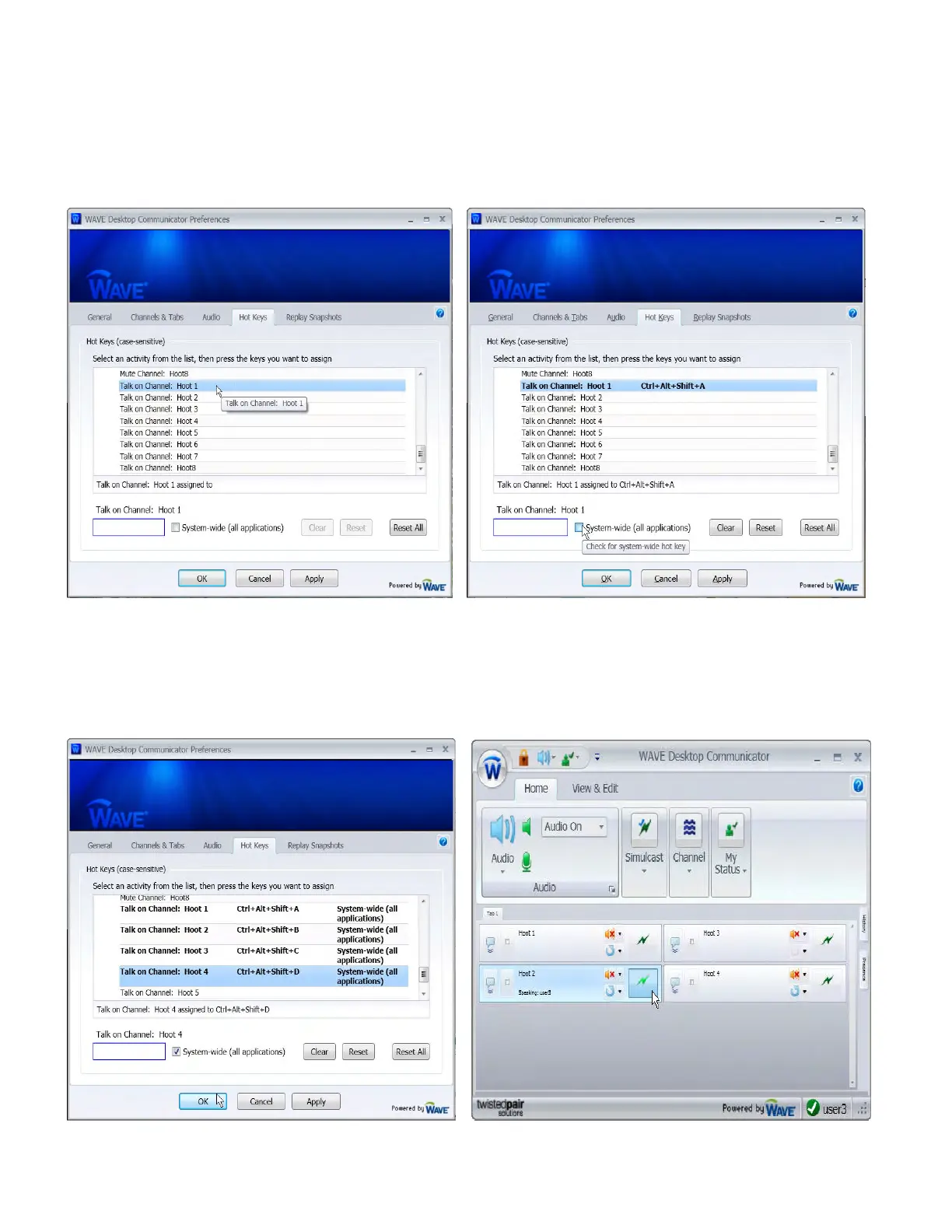Switch to the Home ribbon tab
The image size is (952, 1232).
click(536, 789)
